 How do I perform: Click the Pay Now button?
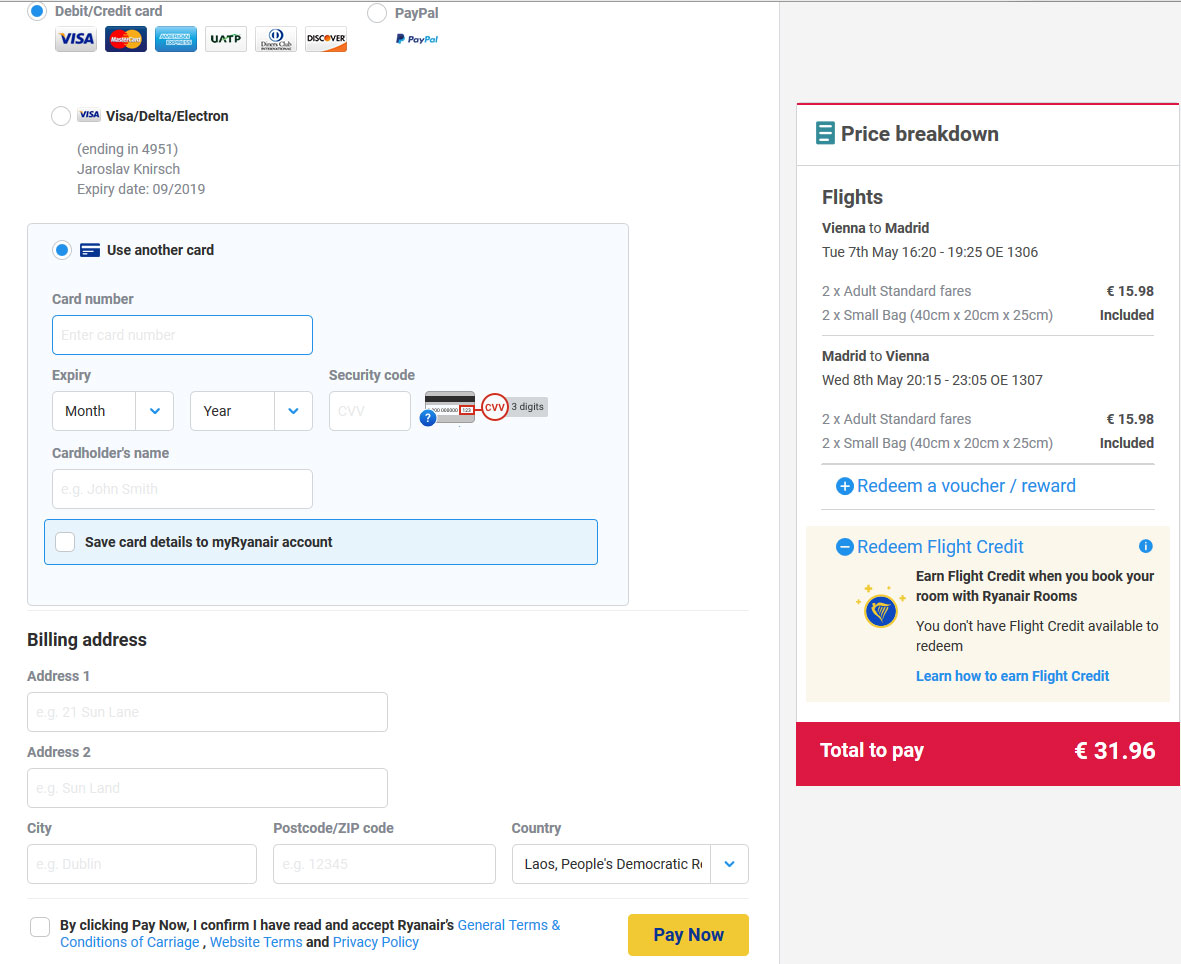pos(688,935)
